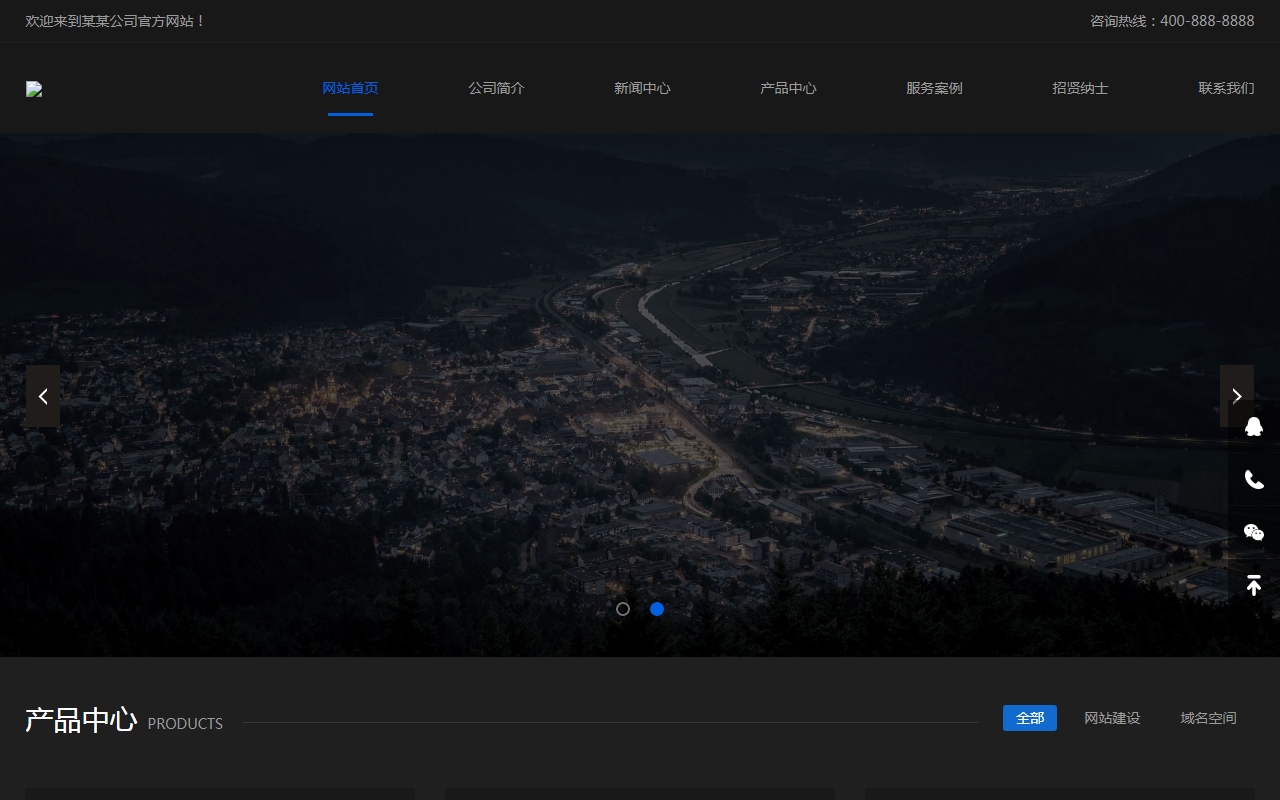Click 联系我们 in the top navigation
Screen dimensions: 1280x800
coord(1226,88)
